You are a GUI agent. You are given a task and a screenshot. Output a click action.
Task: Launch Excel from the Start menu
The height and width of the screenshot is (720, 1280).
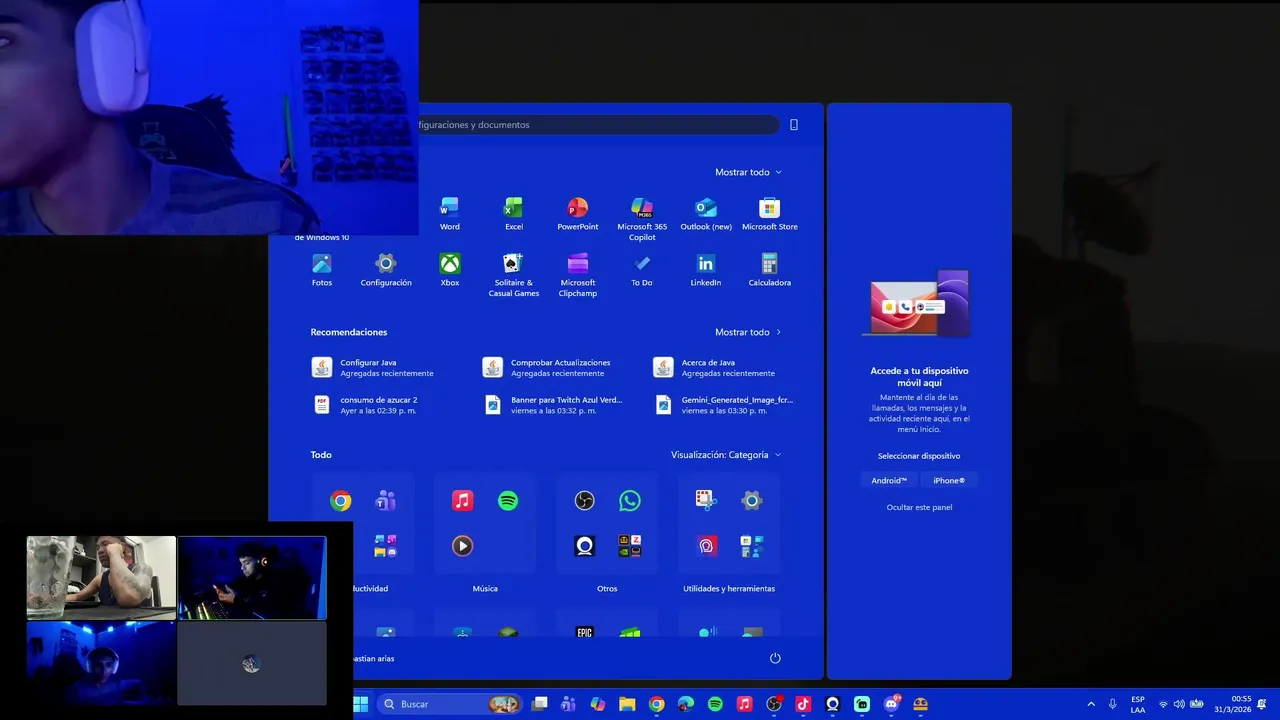tap(513, 214)
